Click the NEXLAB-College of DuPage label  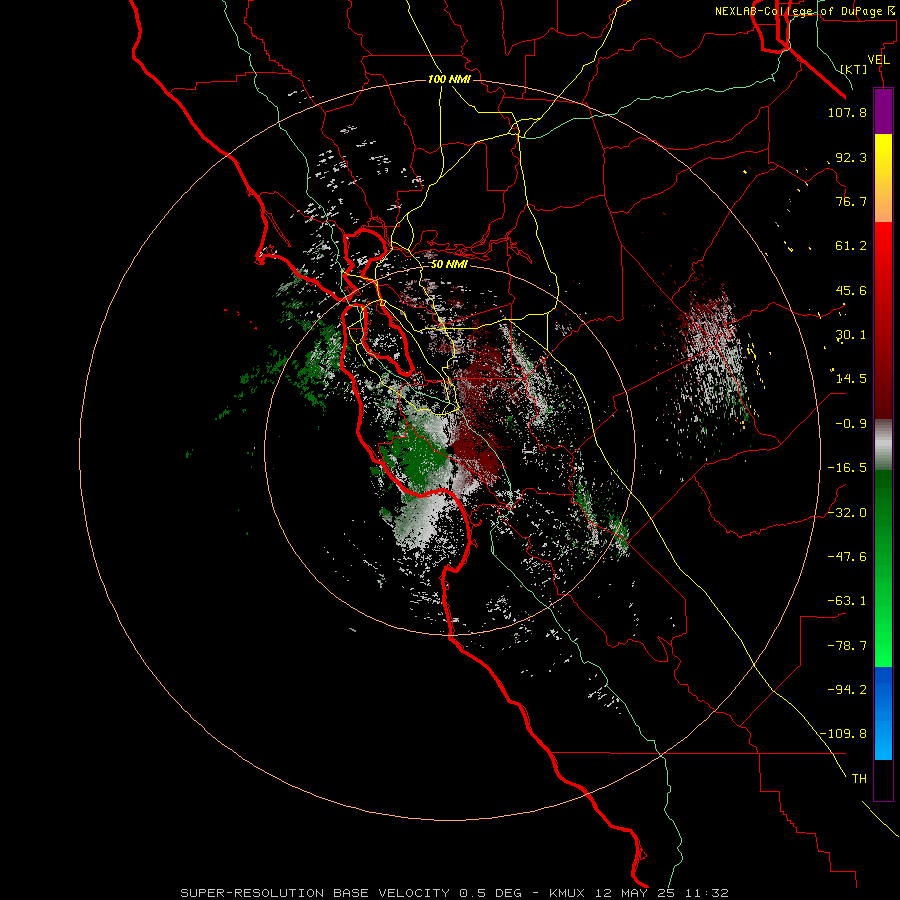[x=806, y=11]
